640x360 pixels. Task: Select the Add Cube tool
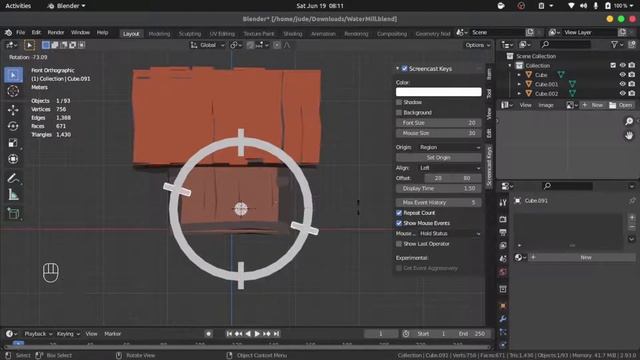pyautogui.click(x=13, y=213)
